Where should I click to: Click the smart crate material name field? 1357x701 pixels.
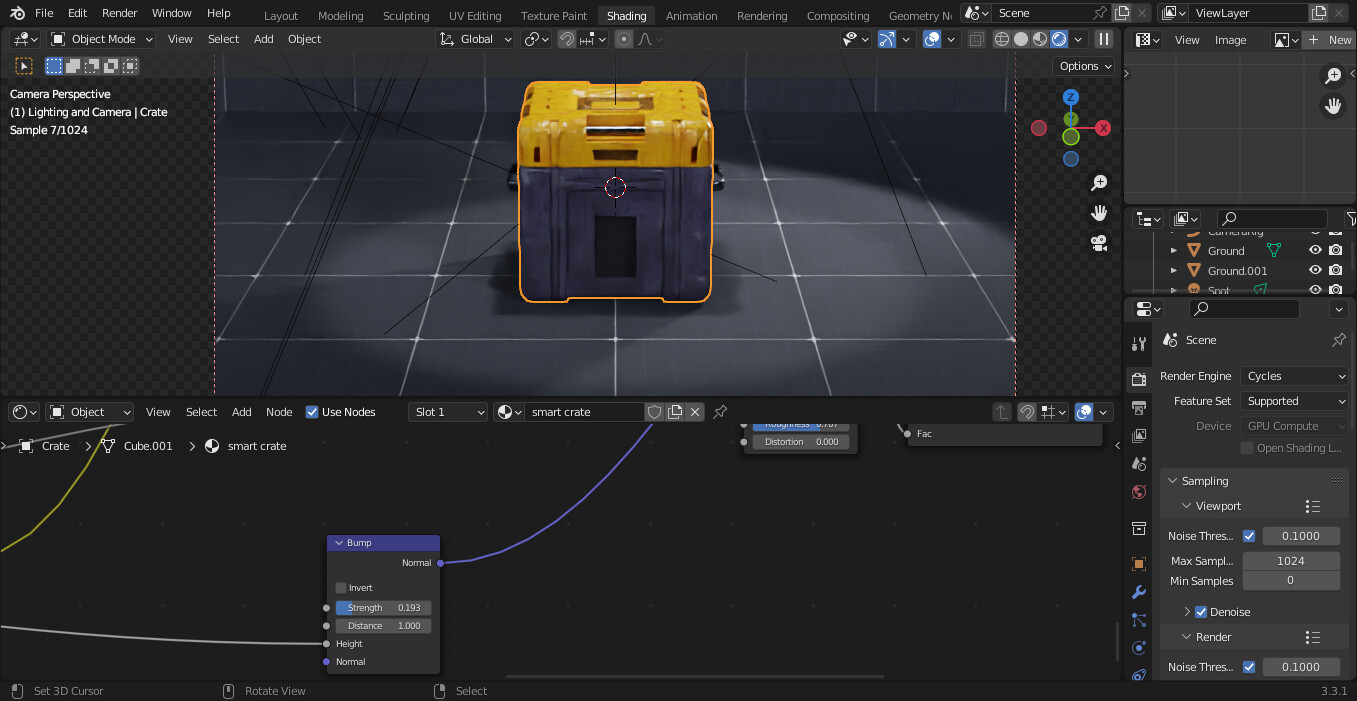tap(586, 411)
